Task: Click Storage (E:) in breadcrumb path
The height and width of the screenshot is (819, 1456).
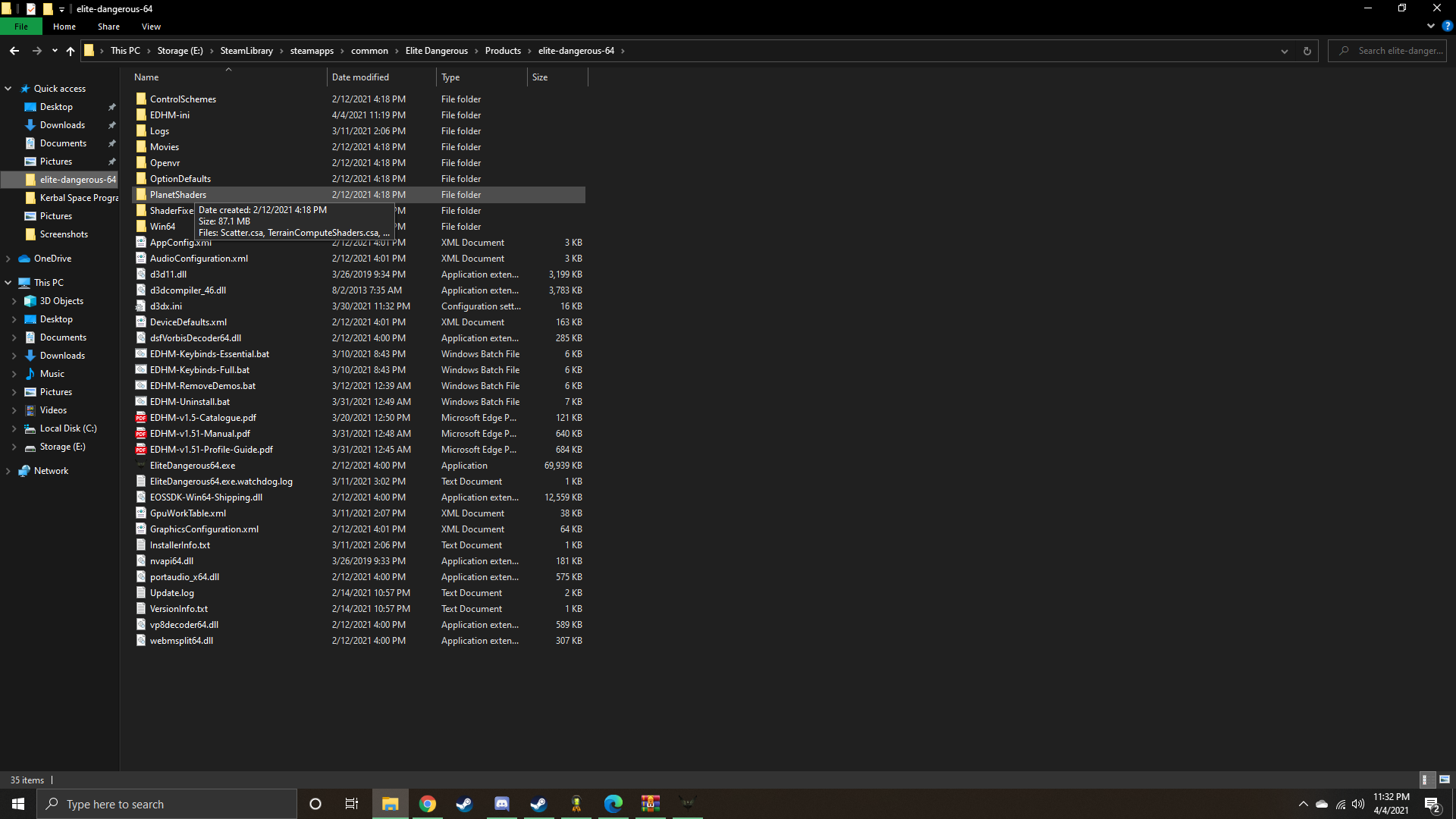Action: (180, 51)
